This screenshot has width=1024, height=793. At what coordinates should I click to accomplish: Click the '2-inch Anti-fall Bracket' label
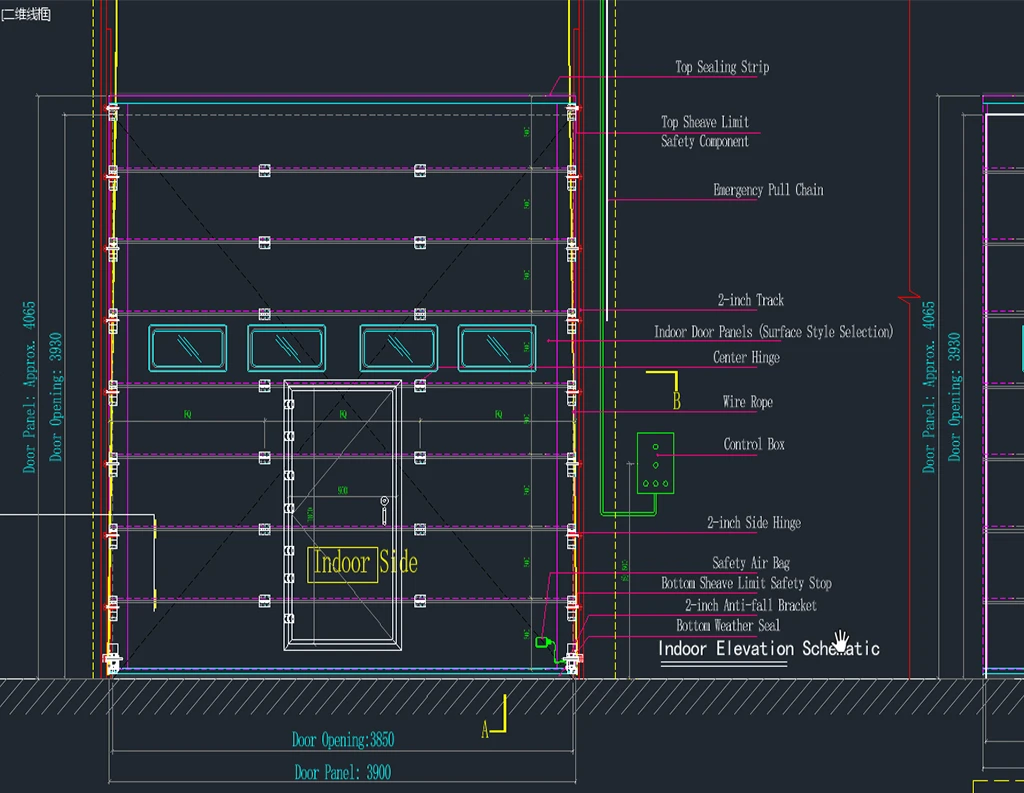[x=750, y=605]
